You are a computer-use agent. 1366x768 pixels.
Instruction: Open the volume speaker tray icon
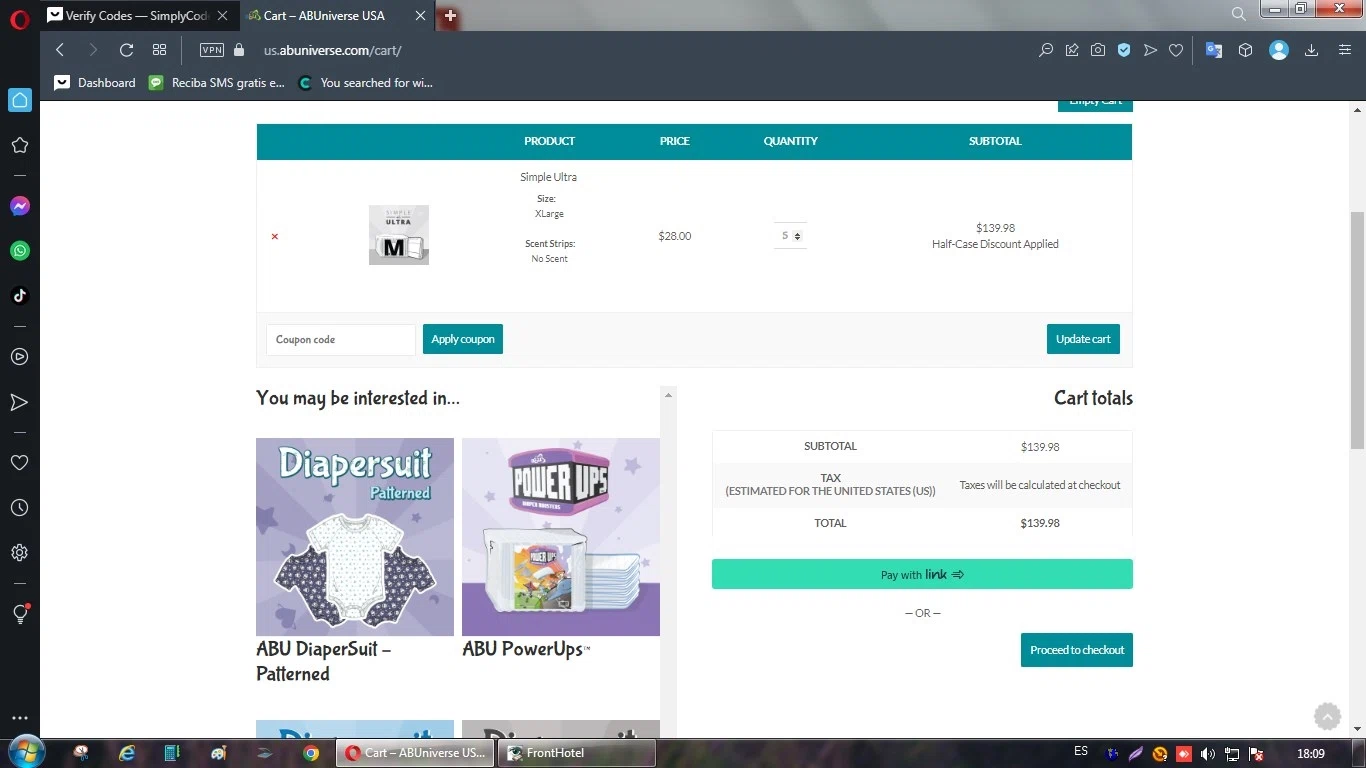point(1208,753)
